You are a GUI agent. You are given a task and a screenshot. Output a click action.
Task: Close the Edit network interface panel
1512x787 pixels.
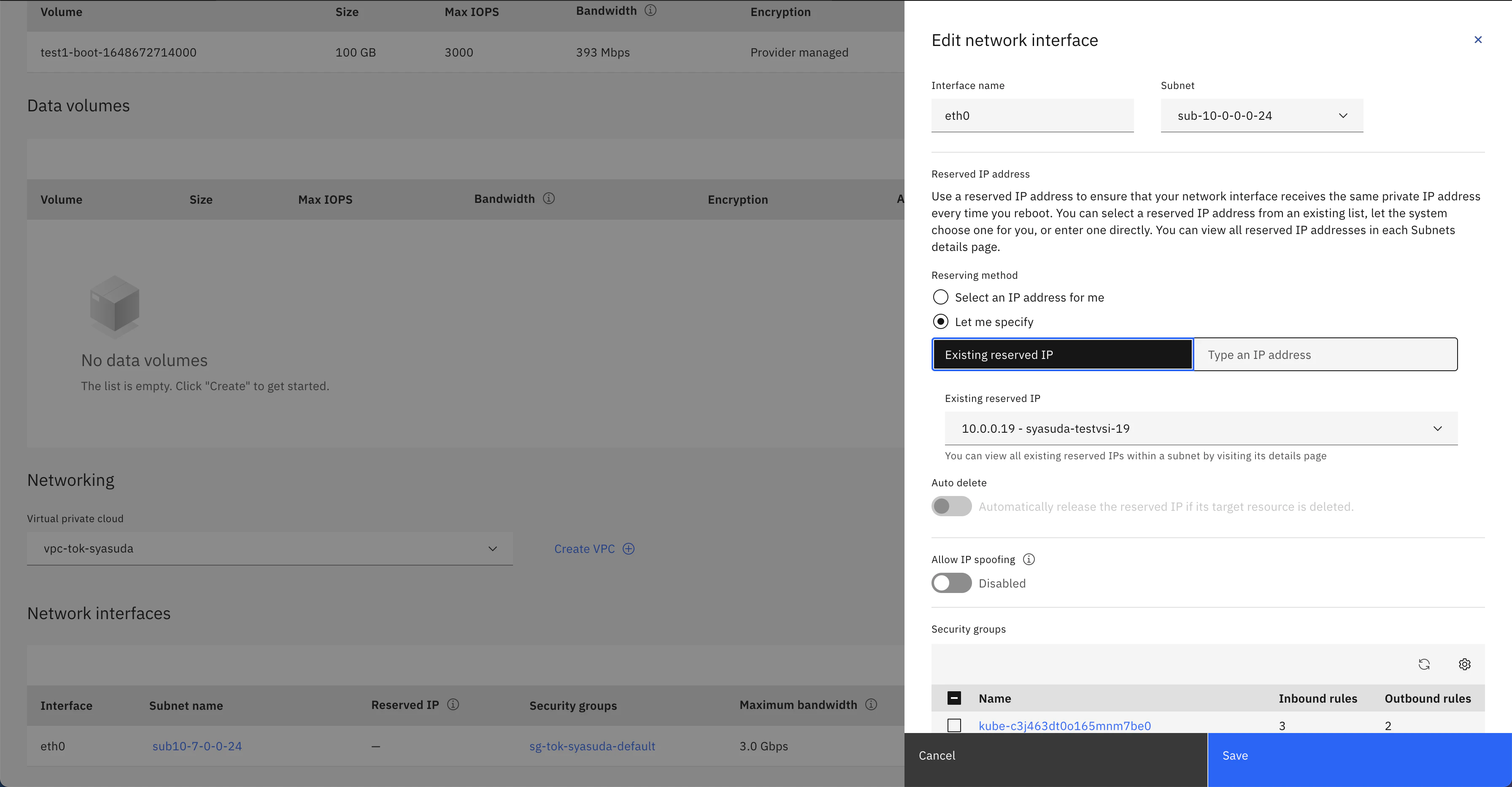1478,39
